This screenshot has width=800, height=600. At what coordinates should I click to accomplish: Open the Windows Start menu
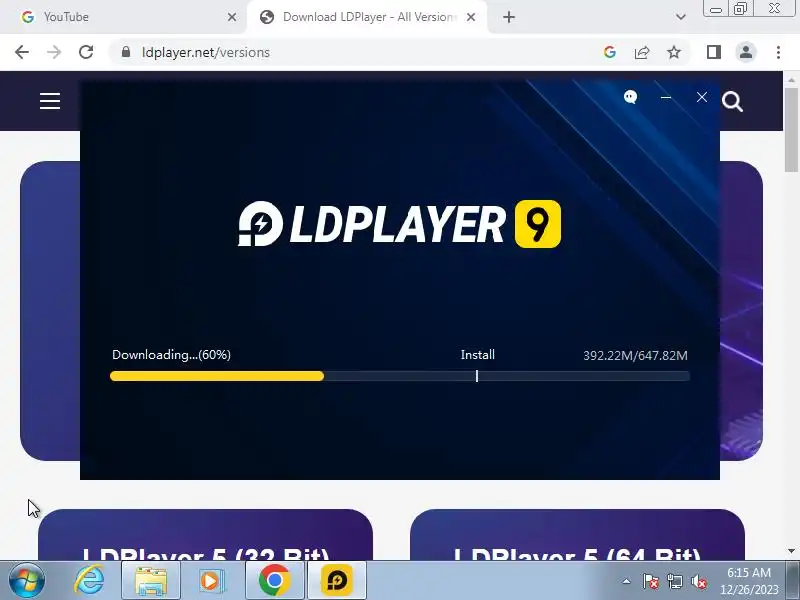coord(26,581)
